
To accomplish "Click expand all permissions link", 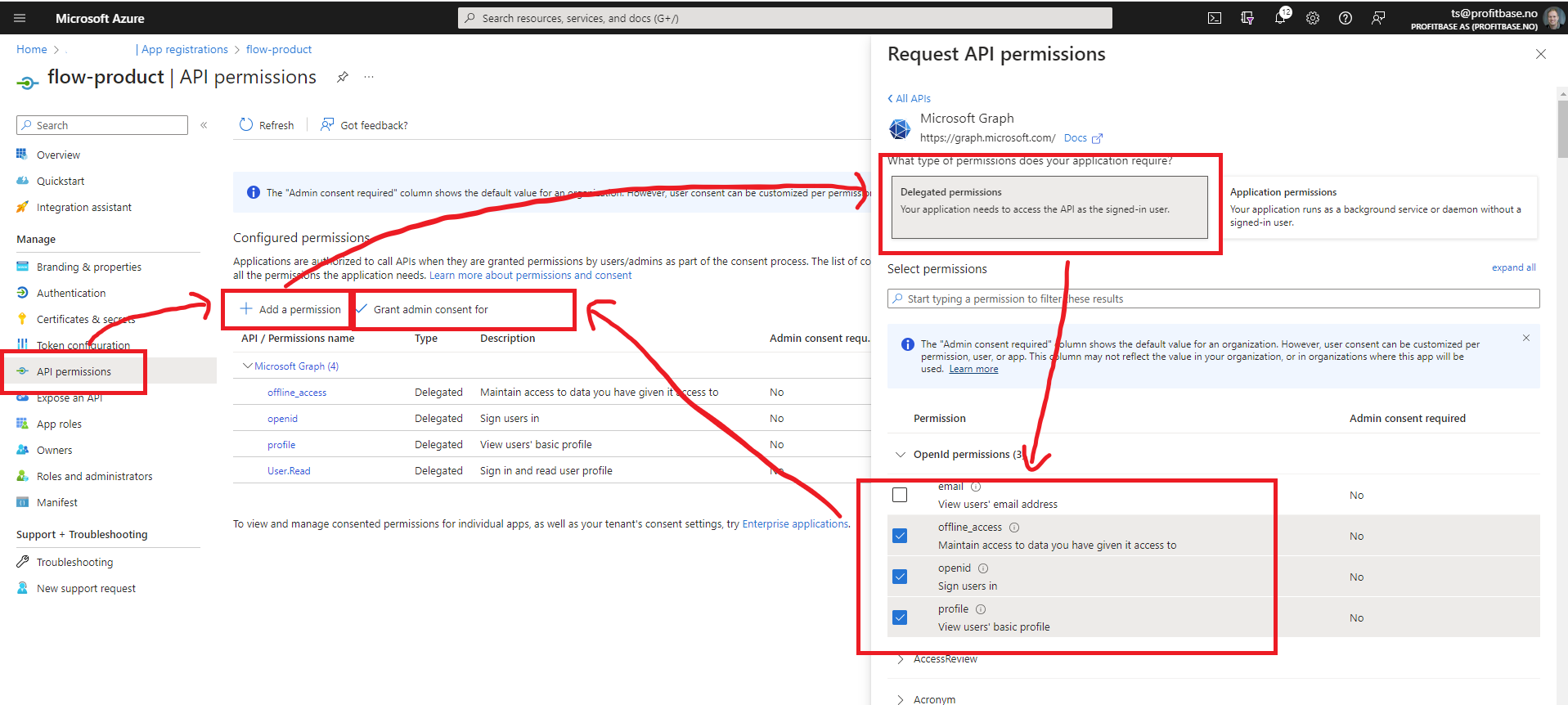I will tap(1513, 267).
